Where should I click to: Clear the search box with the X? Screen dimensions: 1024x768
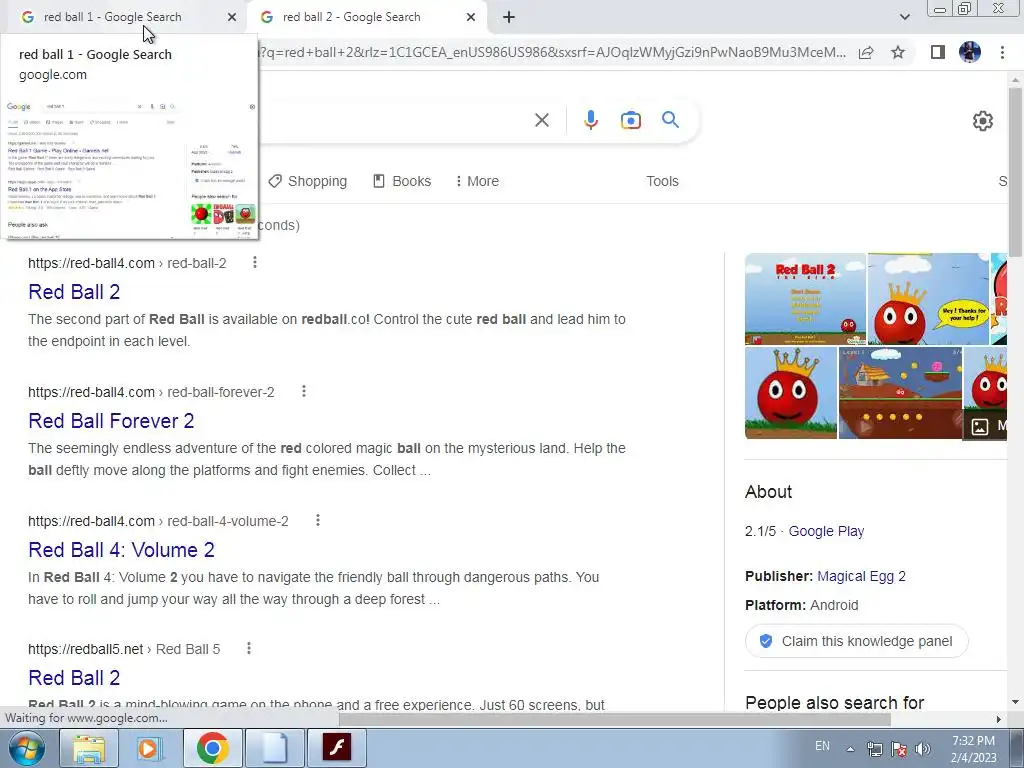tap(541, 120)
